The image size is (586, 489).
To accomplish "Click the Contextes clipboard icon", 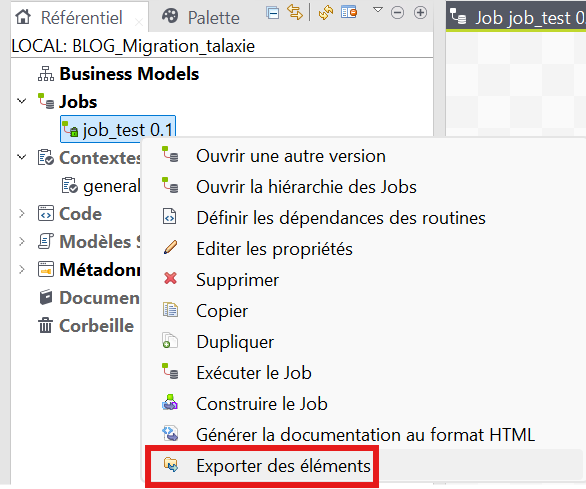I will pyautogui.click(x=46, y=157).
